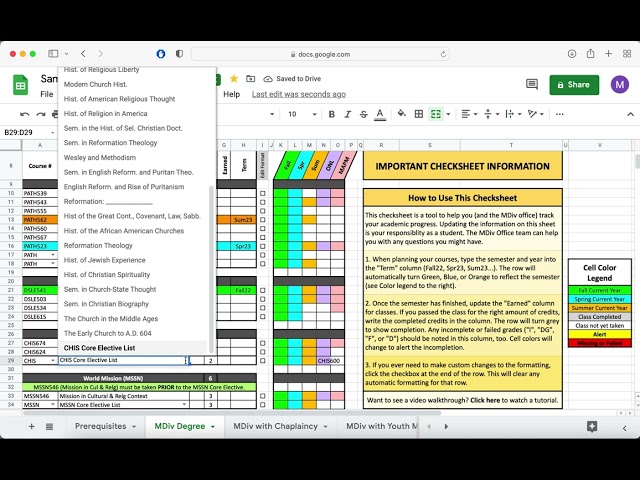Open borders menu

tap(419, 114)
